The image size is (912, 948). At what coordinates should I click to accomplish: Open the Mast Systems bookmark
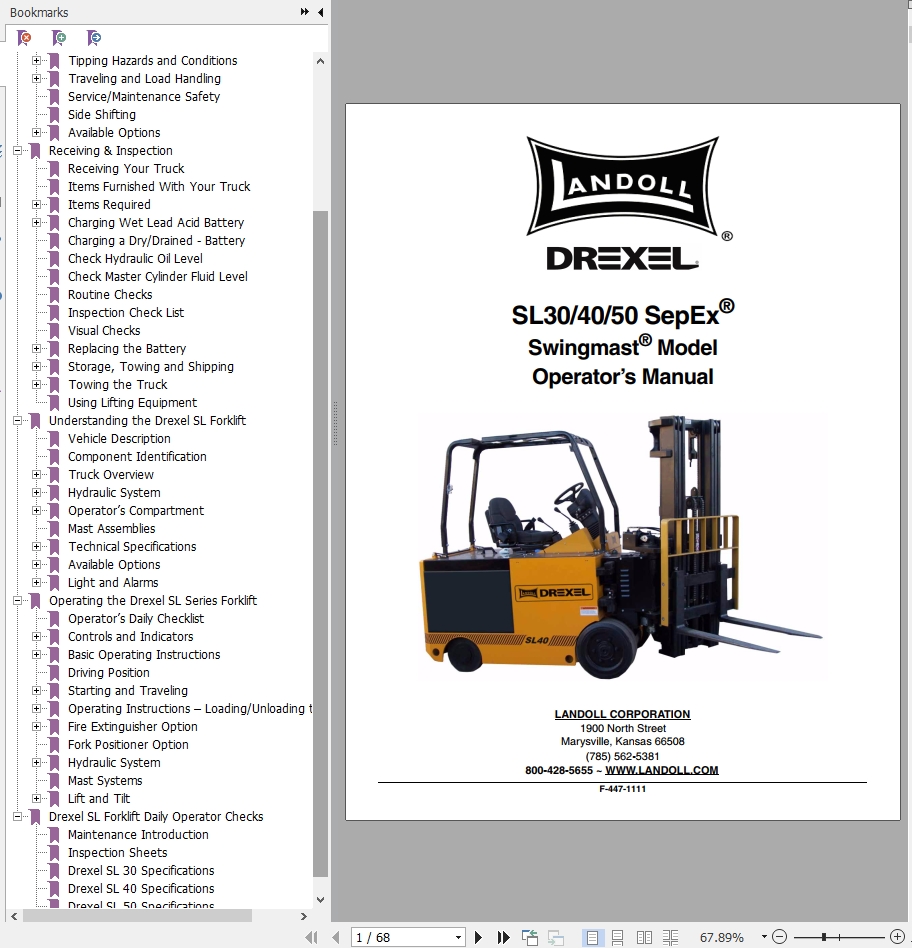click(x=105, y=781)
